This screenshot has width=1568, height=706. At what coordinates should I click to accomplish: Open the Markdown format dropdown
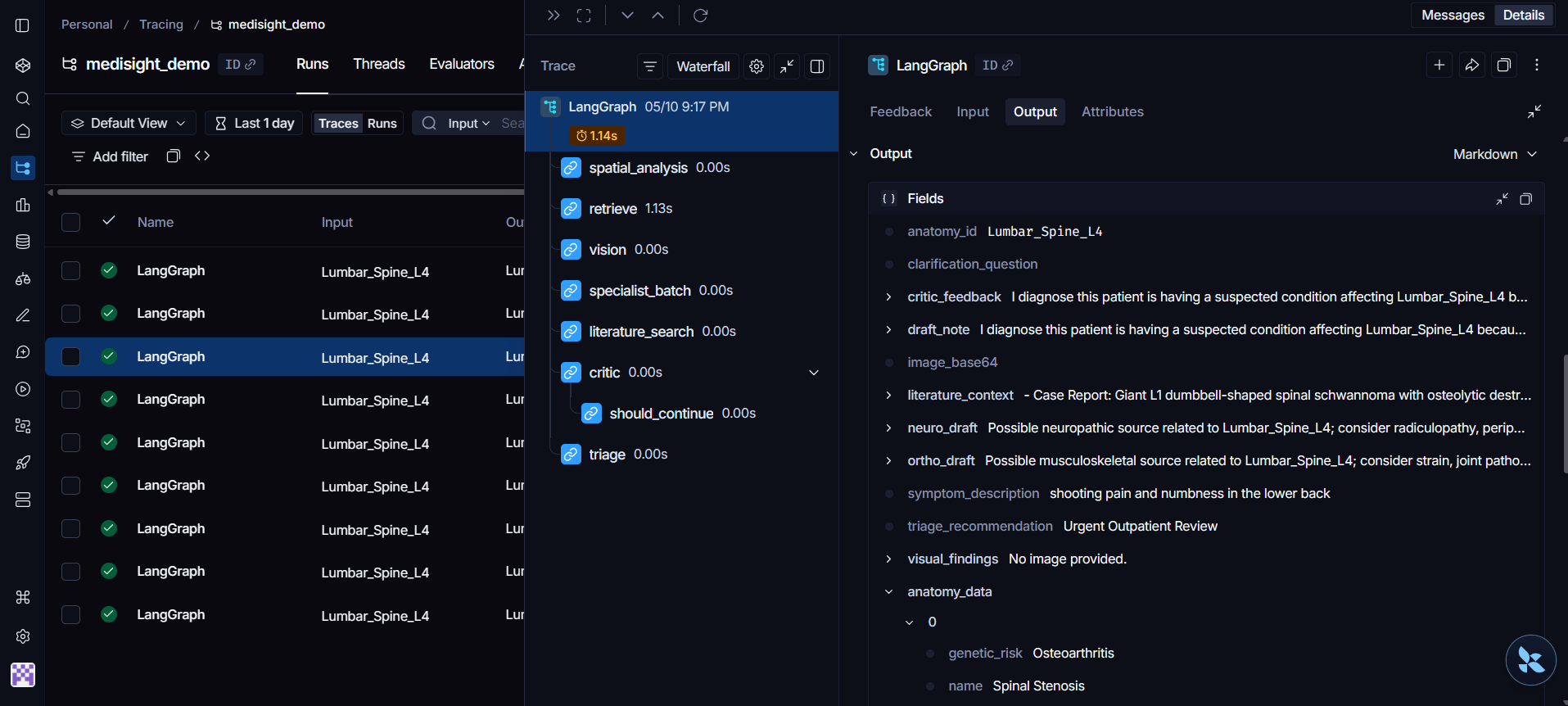1494,154
